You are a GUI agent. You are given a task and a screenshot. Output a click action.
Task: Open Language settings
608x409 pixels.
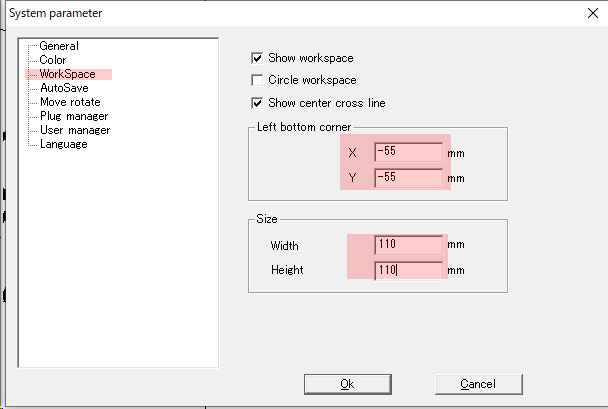64,144
